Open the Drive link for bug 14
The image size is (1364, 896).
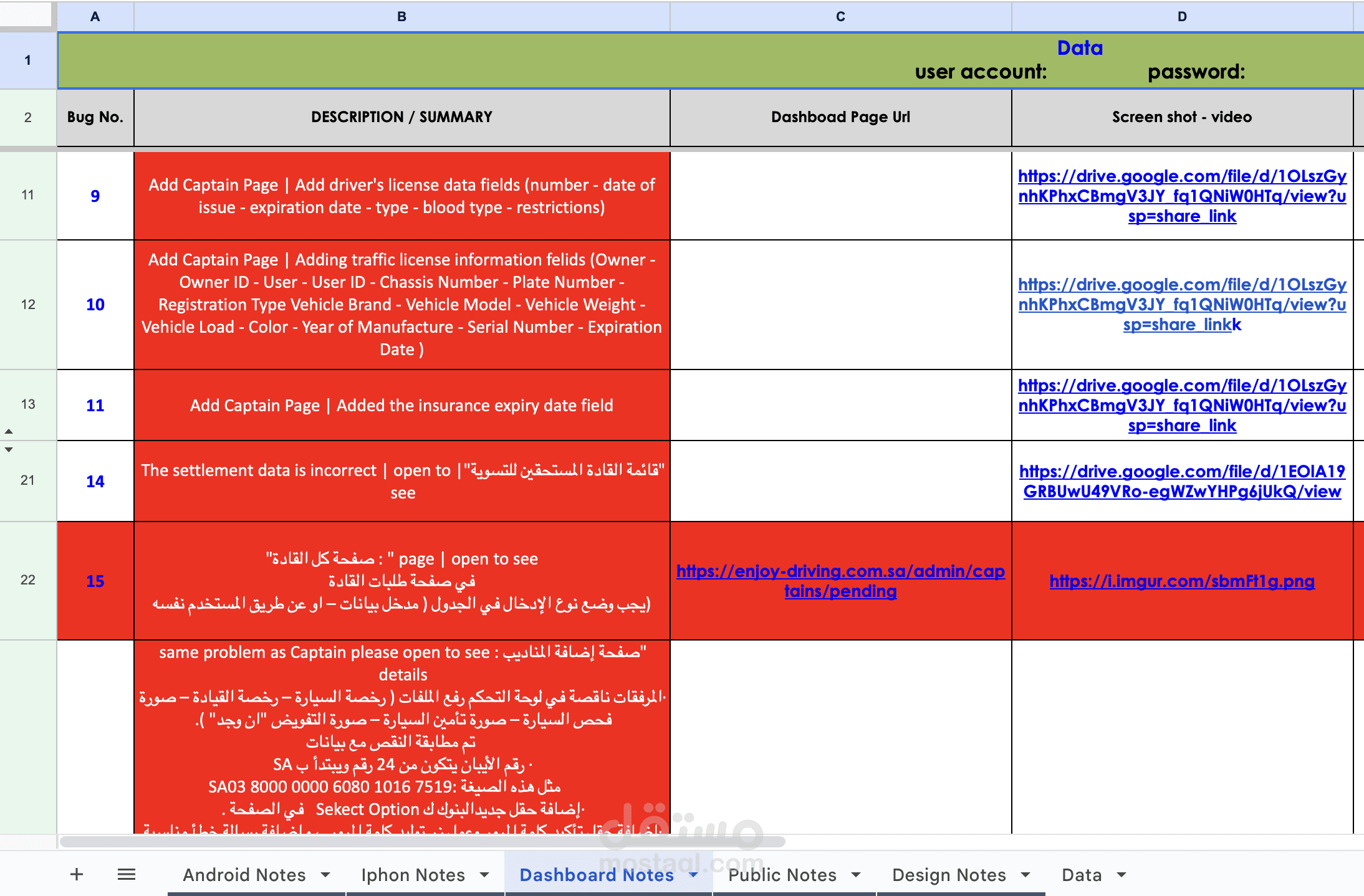1182,481
